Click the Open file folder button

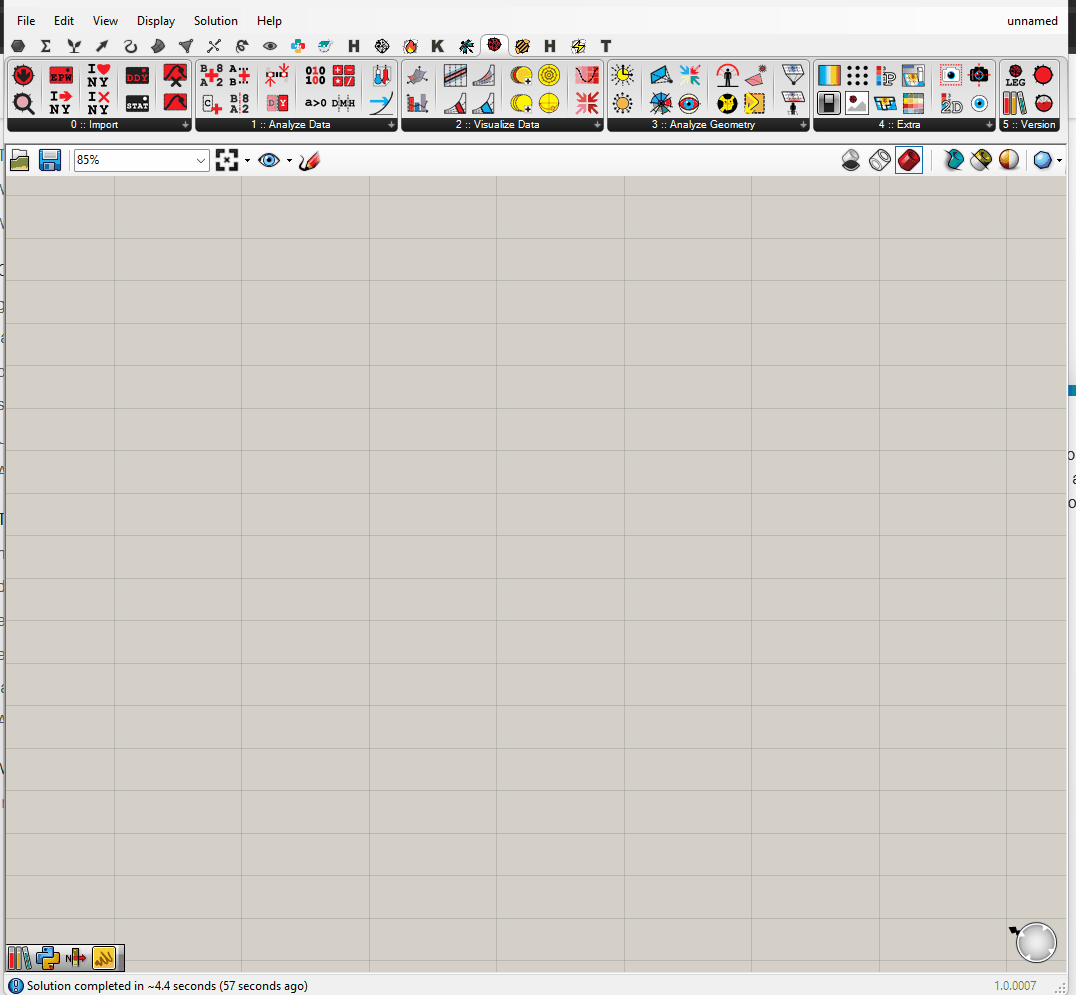coord(20,160)
